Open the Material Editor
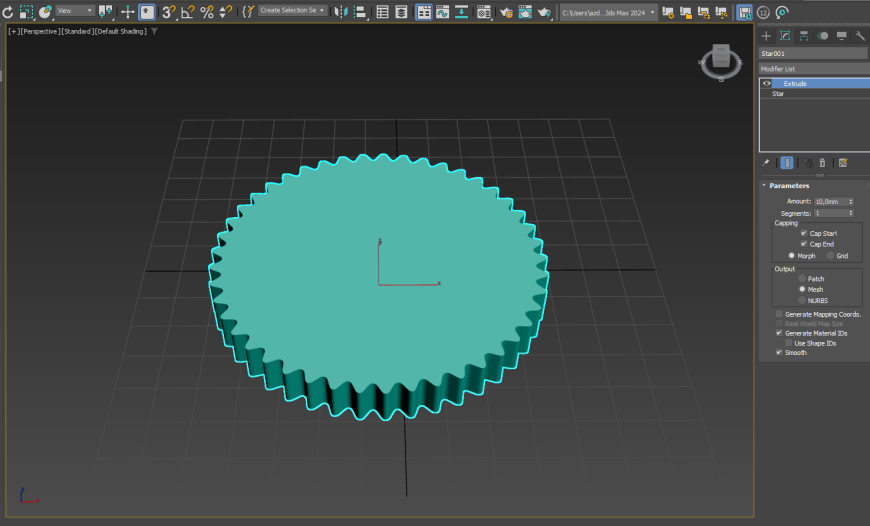870x526 pixels. click(x=483, y=12)
